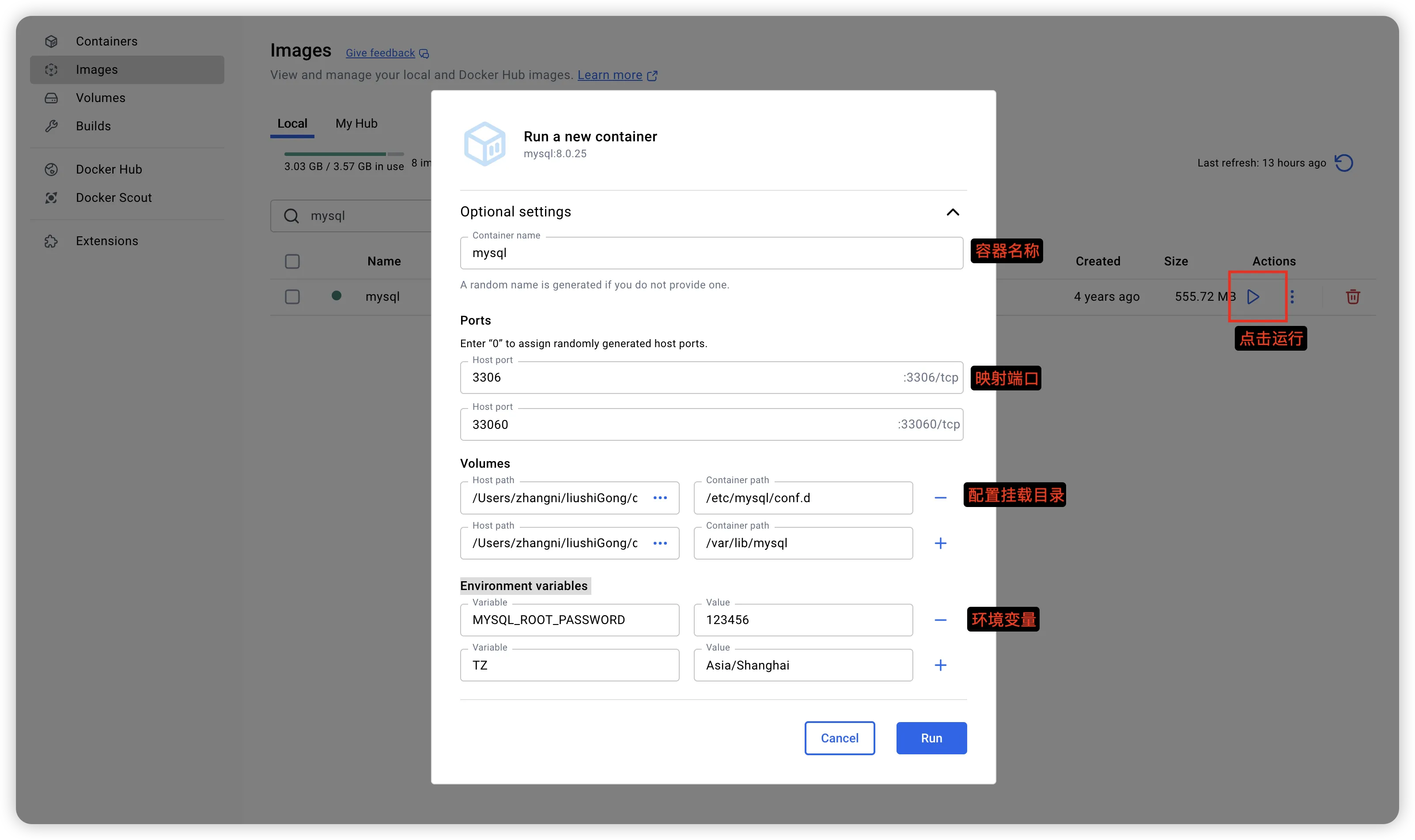Screen dimensions: 1415x840
Task: Open the Containers sidebar icon
Action: pos(52,42)
